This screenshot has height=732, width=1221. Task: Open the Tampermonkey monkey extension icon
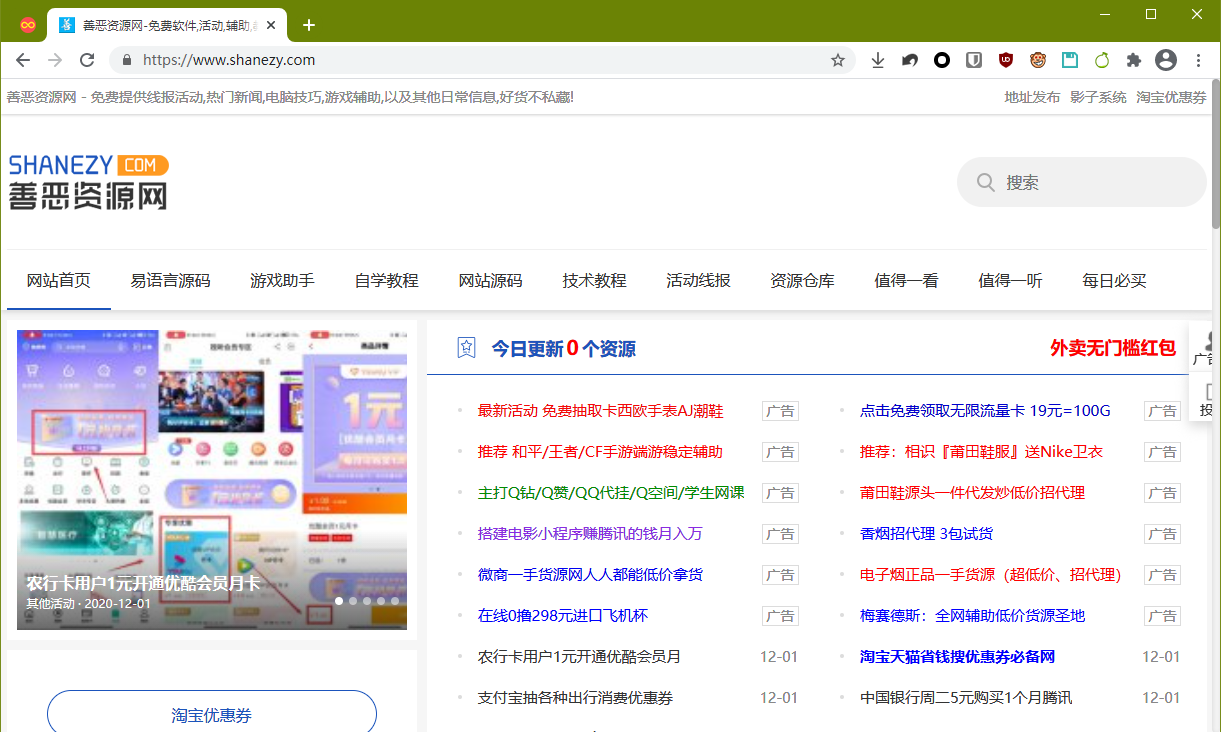click(1037, 60)
